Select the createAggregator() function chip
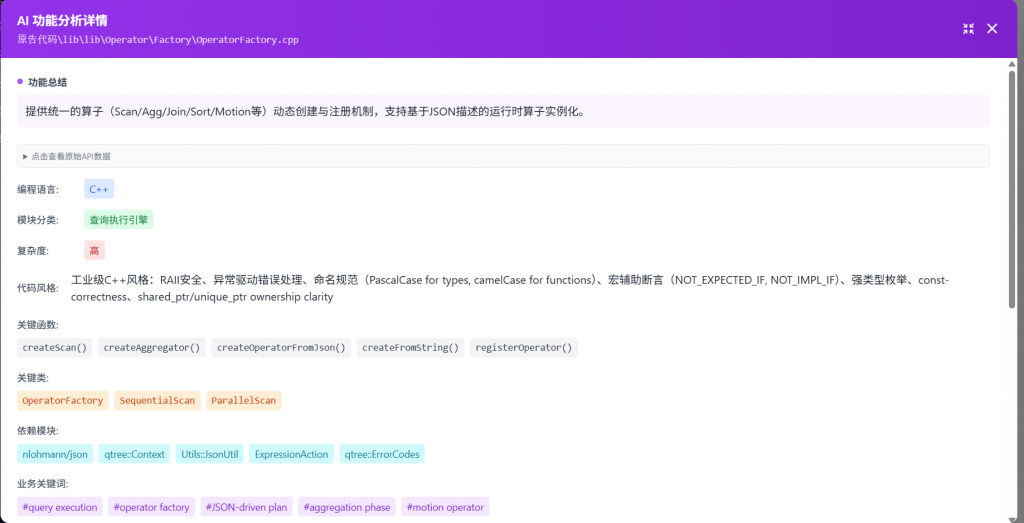Screen dimensions: 1024x523 (x=152, y=348)
